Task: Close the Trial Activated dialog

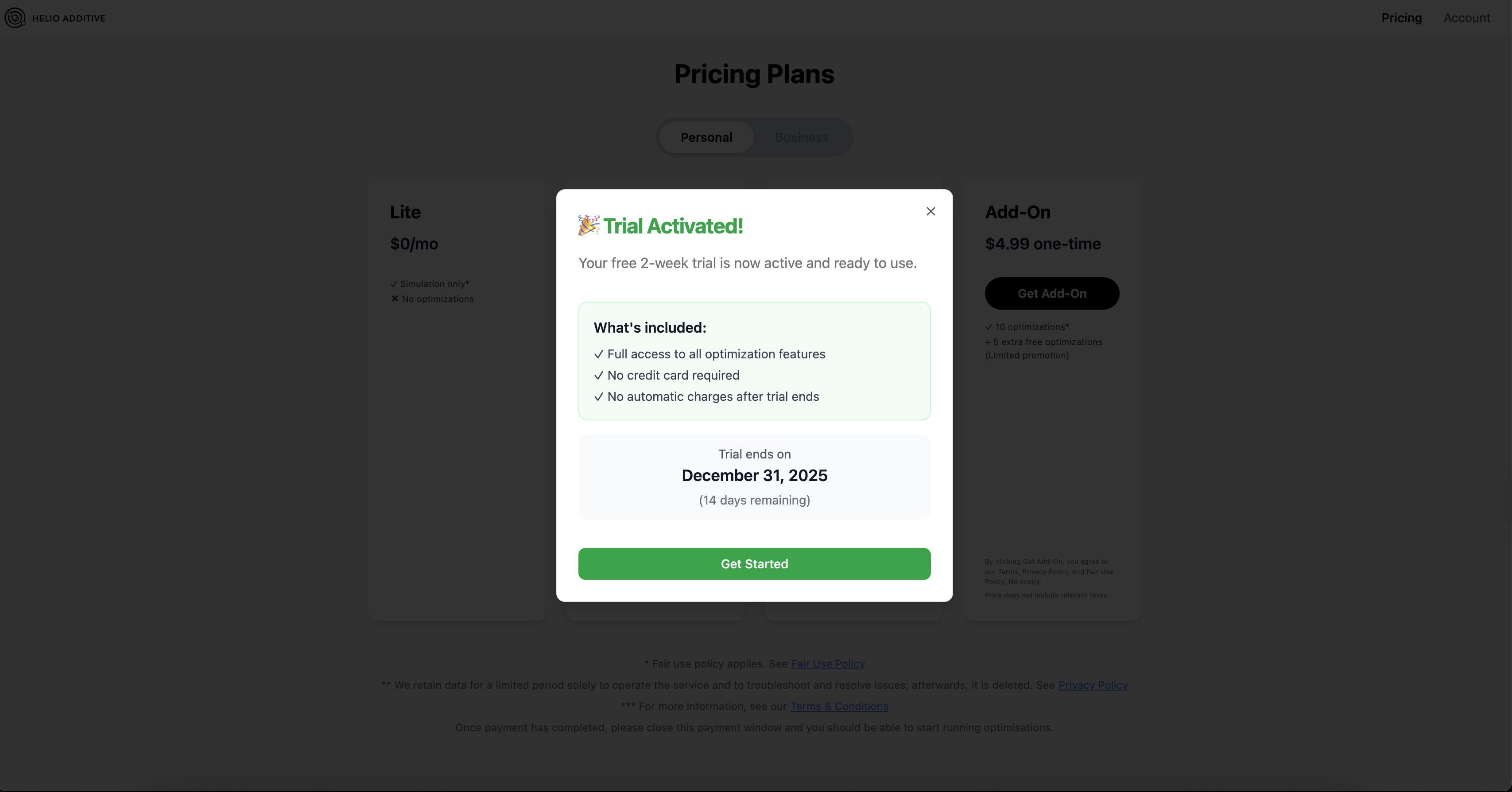Action: tap(930, 211)
